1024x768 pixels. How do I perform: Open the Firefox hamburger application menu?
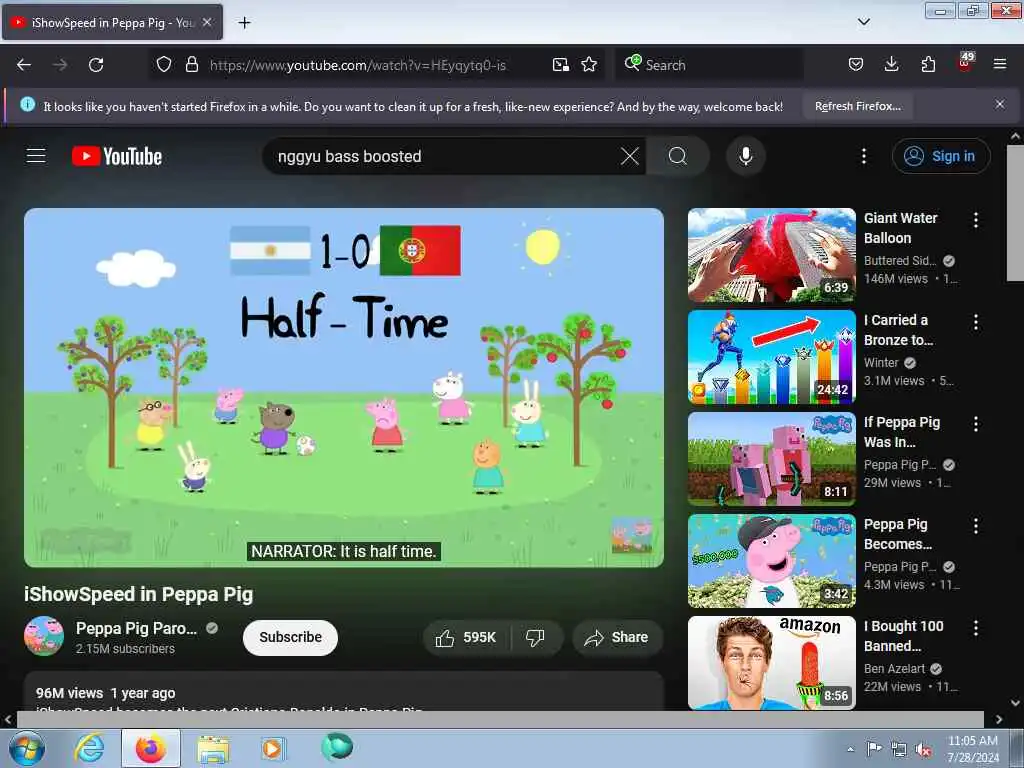click(1000, 64)
